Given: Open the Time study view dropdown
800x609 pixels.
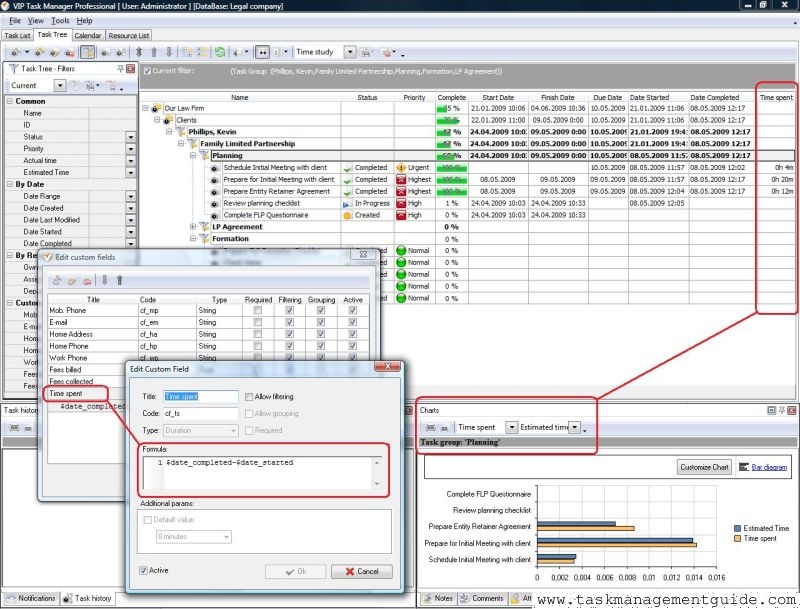Looking at the screenshot, I should (x=349, y=52).
